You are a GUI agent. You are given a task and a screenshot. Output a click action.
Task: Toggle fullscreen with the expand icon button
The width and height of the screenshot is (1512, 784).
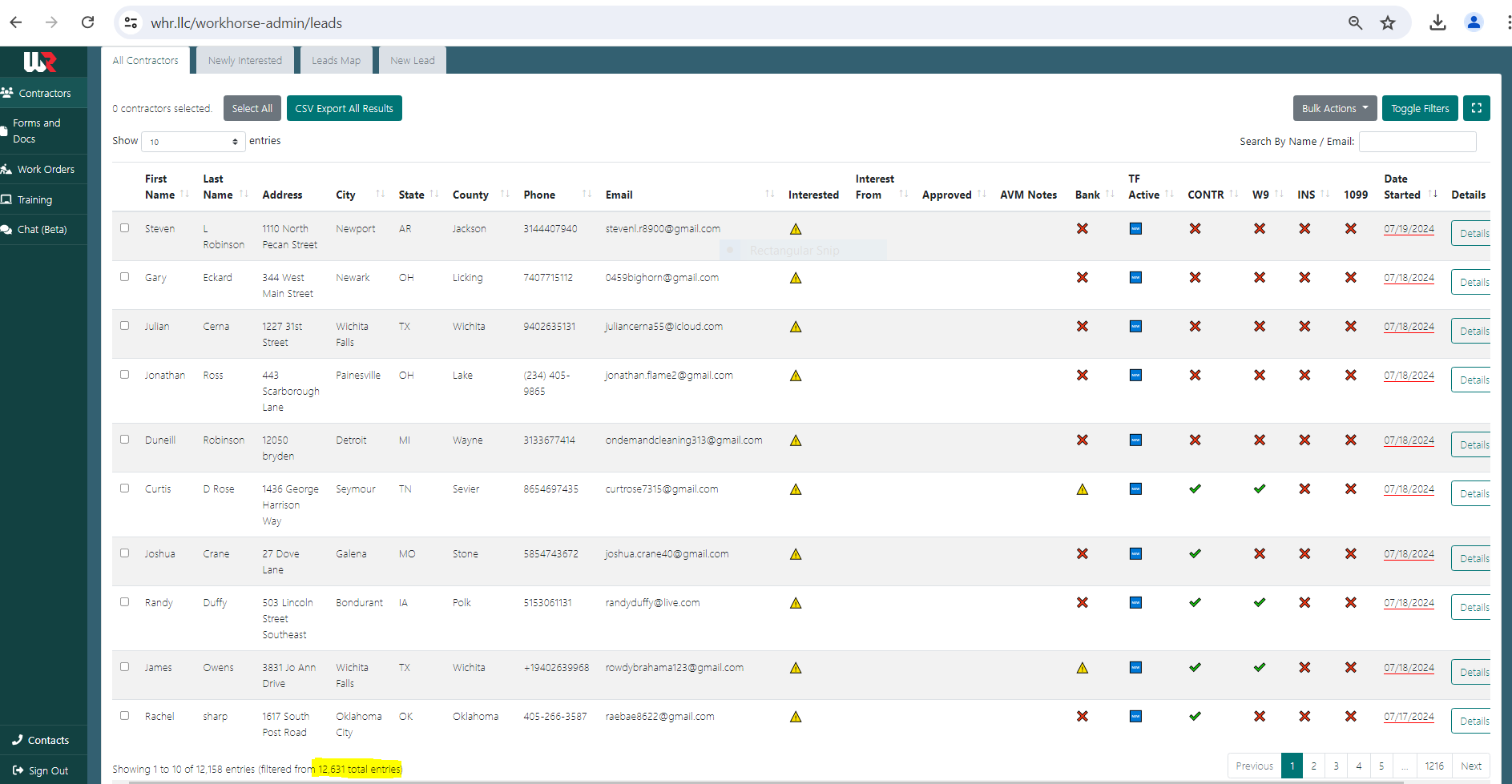pyautogui.click(x=1476, y=108)
